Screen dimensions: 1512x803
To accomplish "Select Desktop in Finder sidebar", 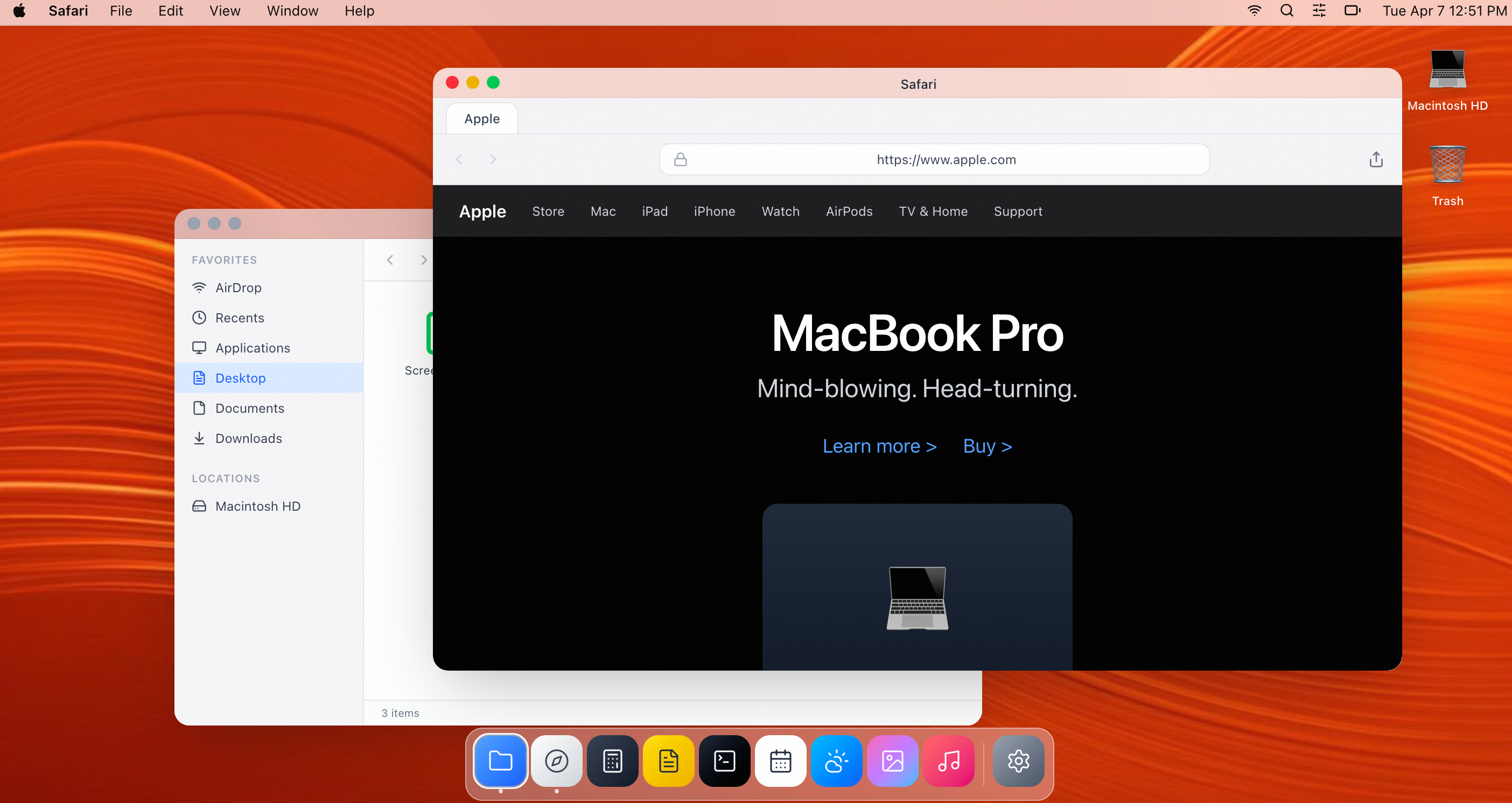I will click(269, 378).
